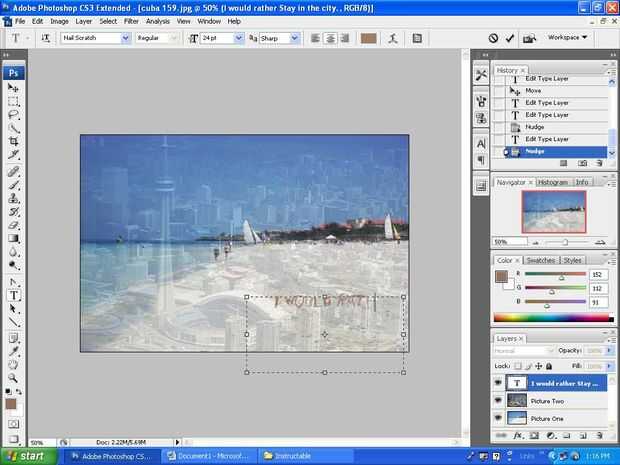Image resolution: width=620 pixels, height=465 pixels.
Task: Open the Character panel icon in dock
Action: (x=481, y=144)
